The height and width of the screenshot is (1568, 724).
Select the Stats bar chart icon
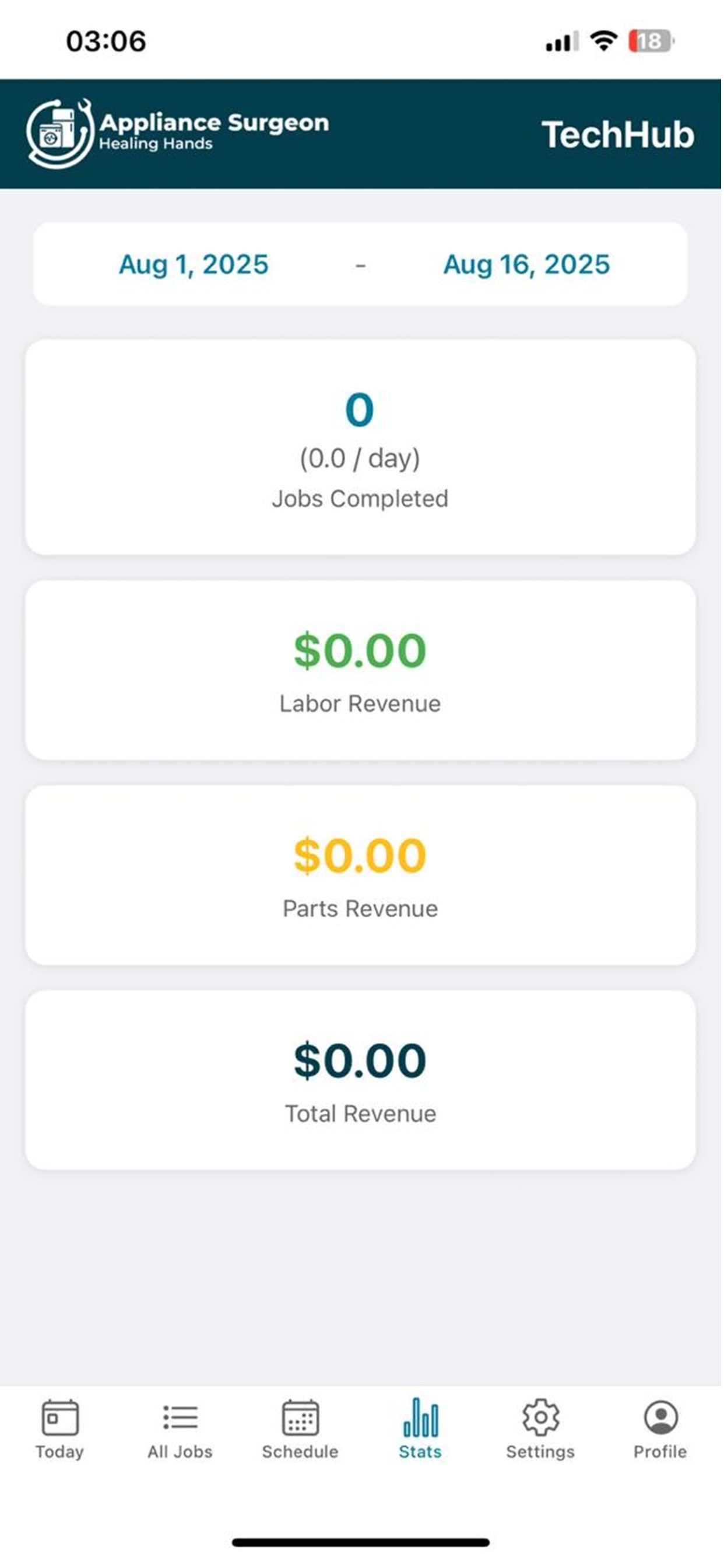[x=420, y=1417]
